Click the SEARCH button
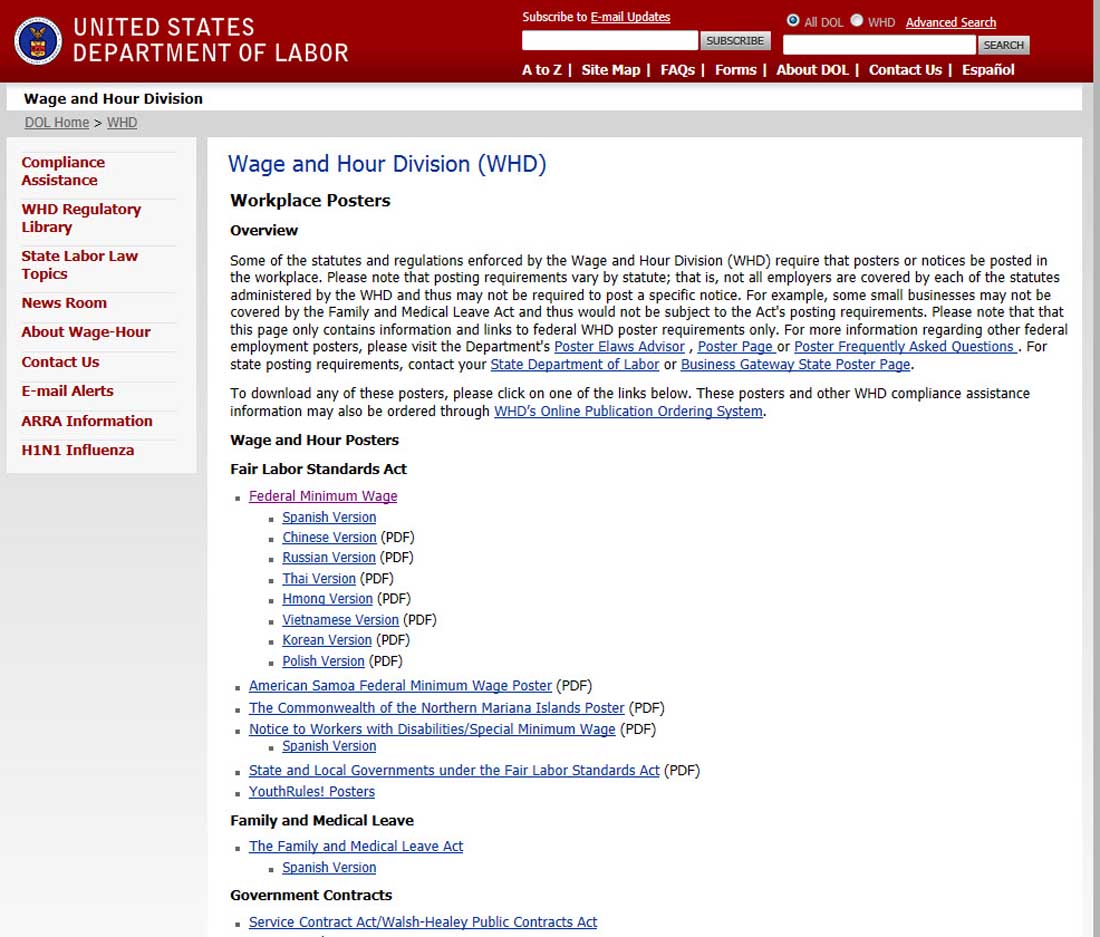 [x=1003, y=45]
